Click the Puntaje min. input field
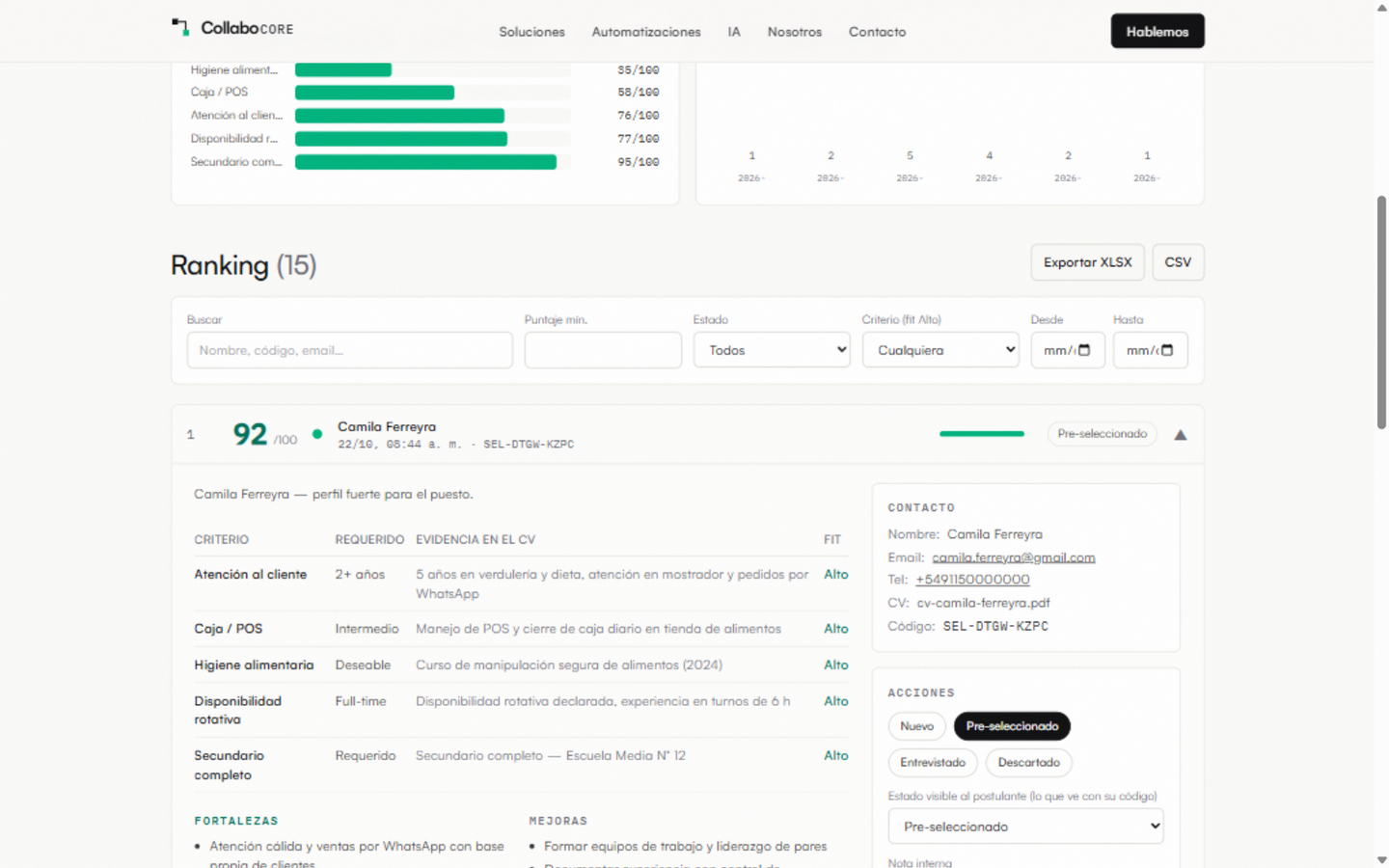Image resolution: width=1389 pixels, height=868 pixels. click(603, 350)
